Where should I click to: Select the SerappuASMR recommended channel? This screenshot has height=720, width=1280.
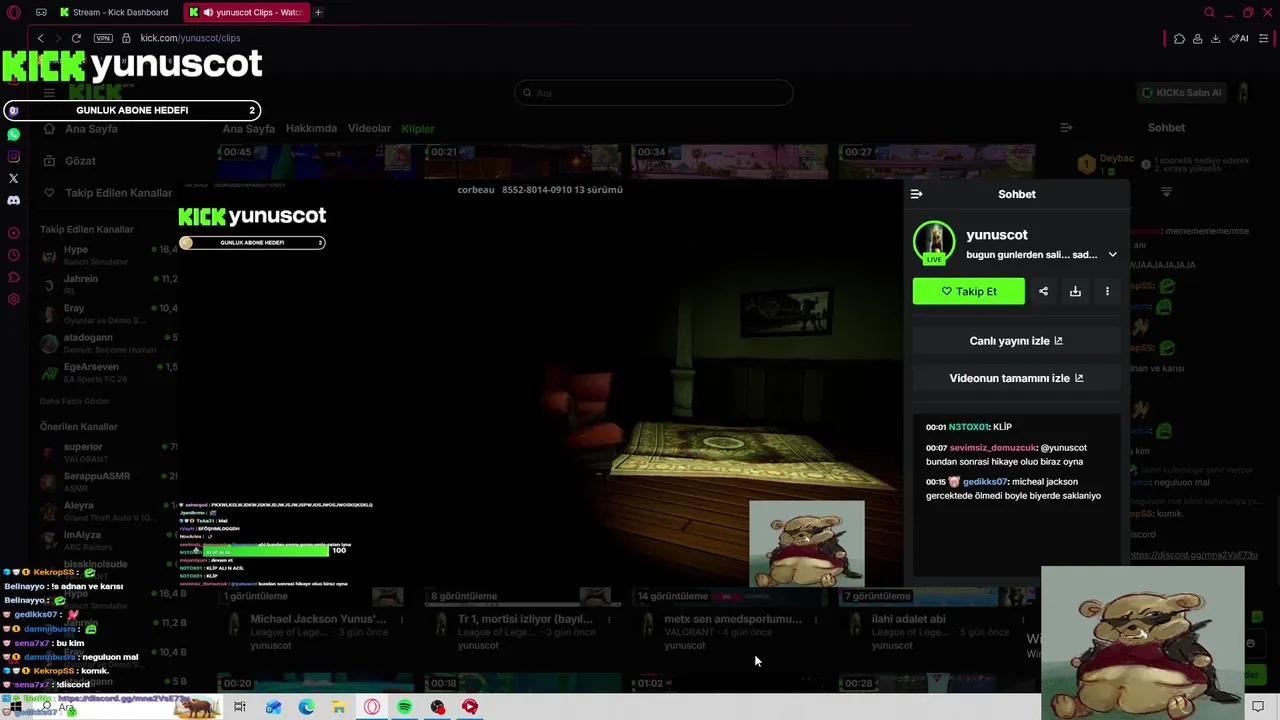[x=108, y=482]
